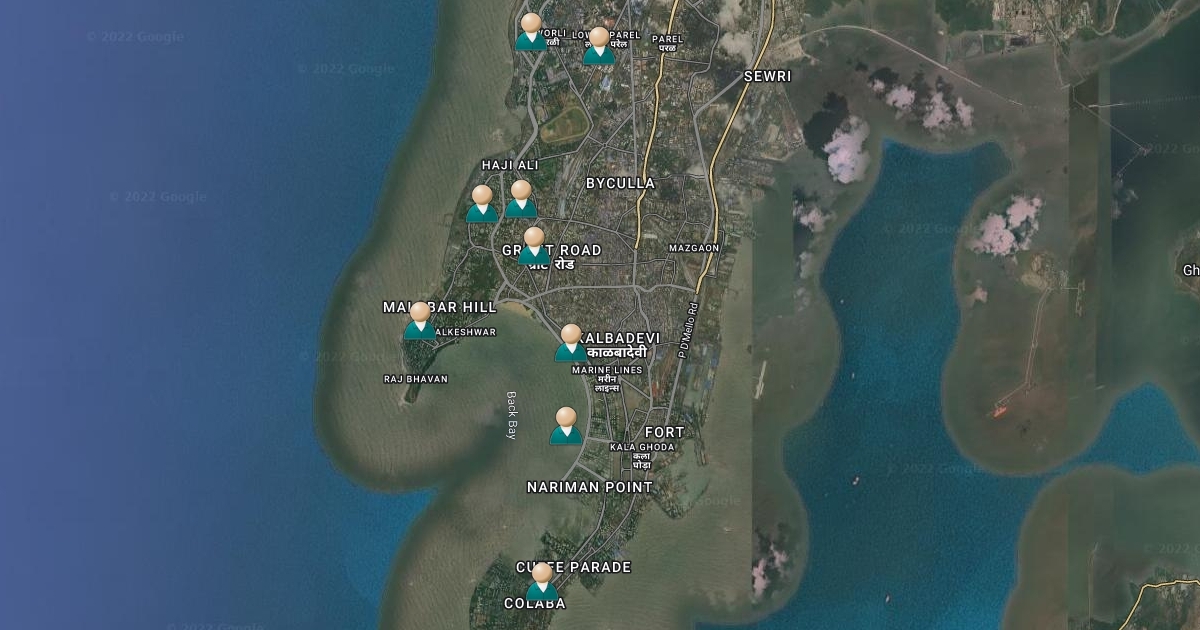
Task: Click the Mazgaon place label
Action: click(x=694, y=247)
